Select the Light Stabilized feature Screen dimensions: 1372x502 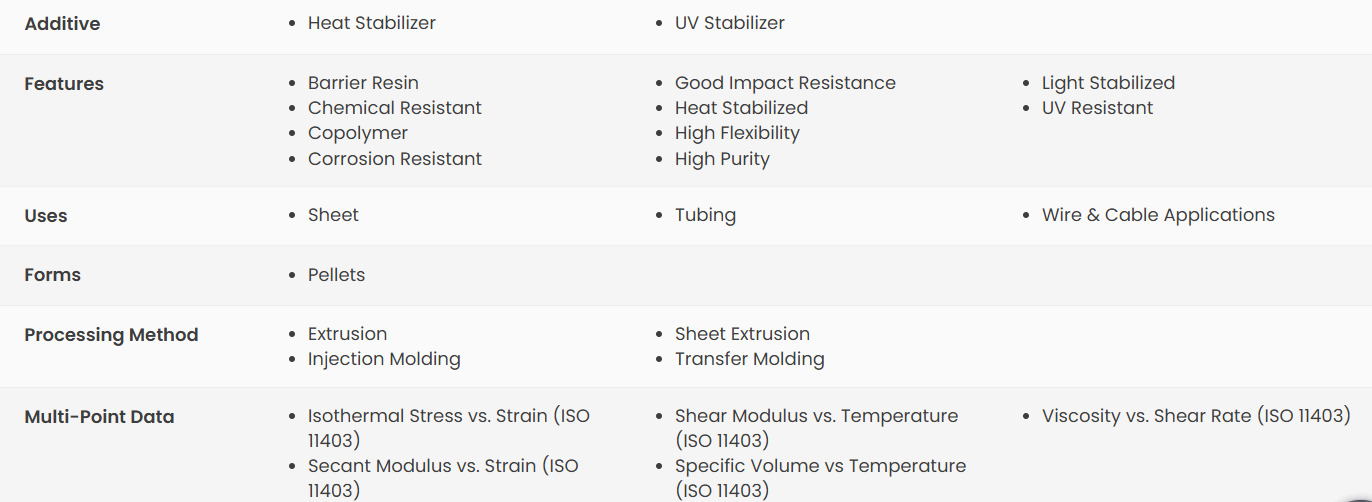[x=1108, y=83]
